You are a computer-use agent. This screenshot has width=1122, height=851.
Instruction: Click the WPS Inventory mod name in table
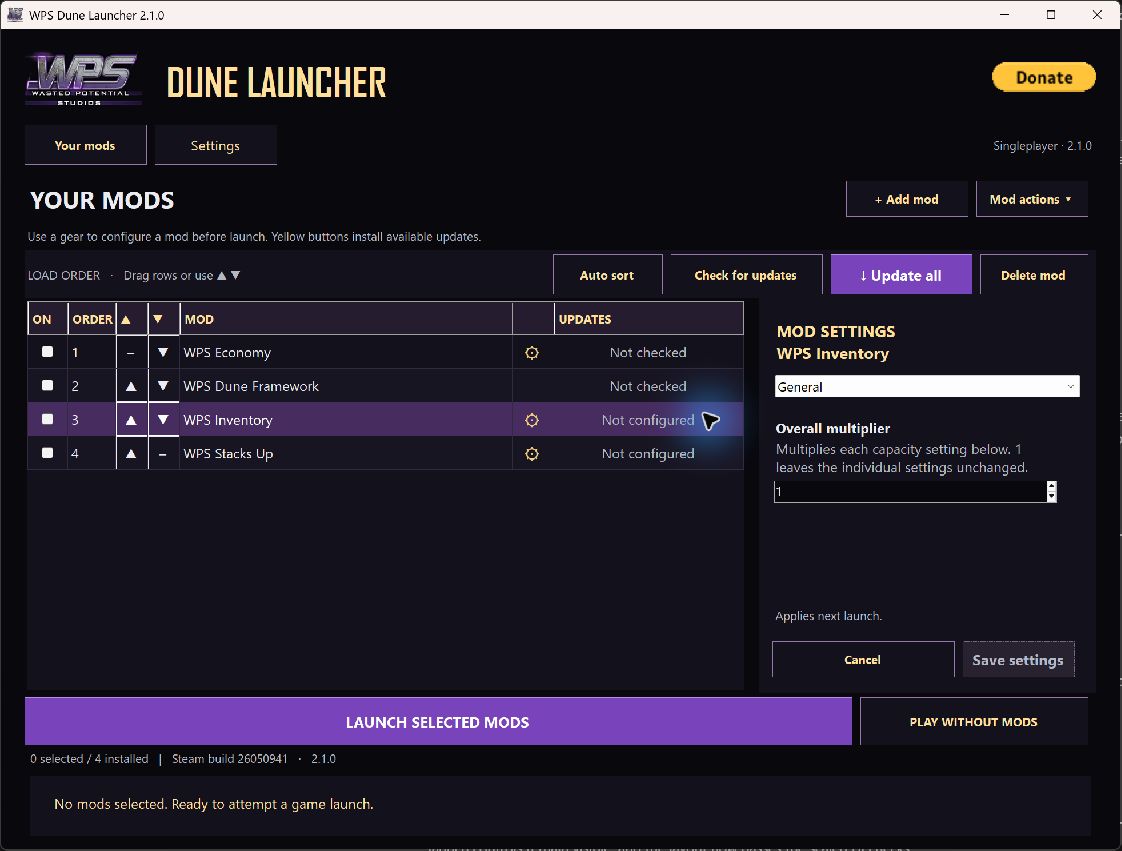coord(228,420)
